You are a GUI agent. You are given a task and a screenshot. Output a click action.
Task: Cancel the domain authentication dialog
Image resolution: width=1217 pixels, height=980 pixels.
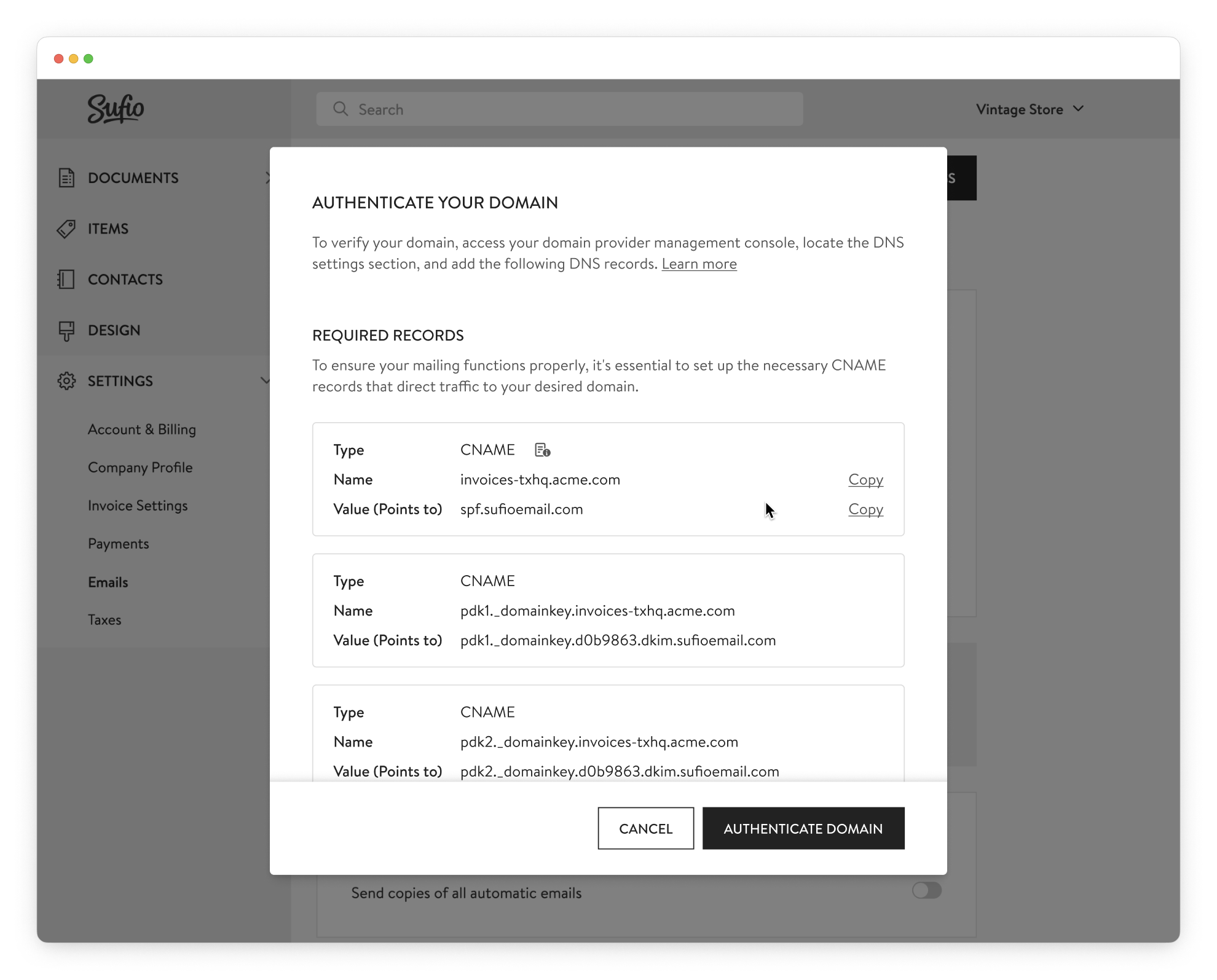(645, 828)
